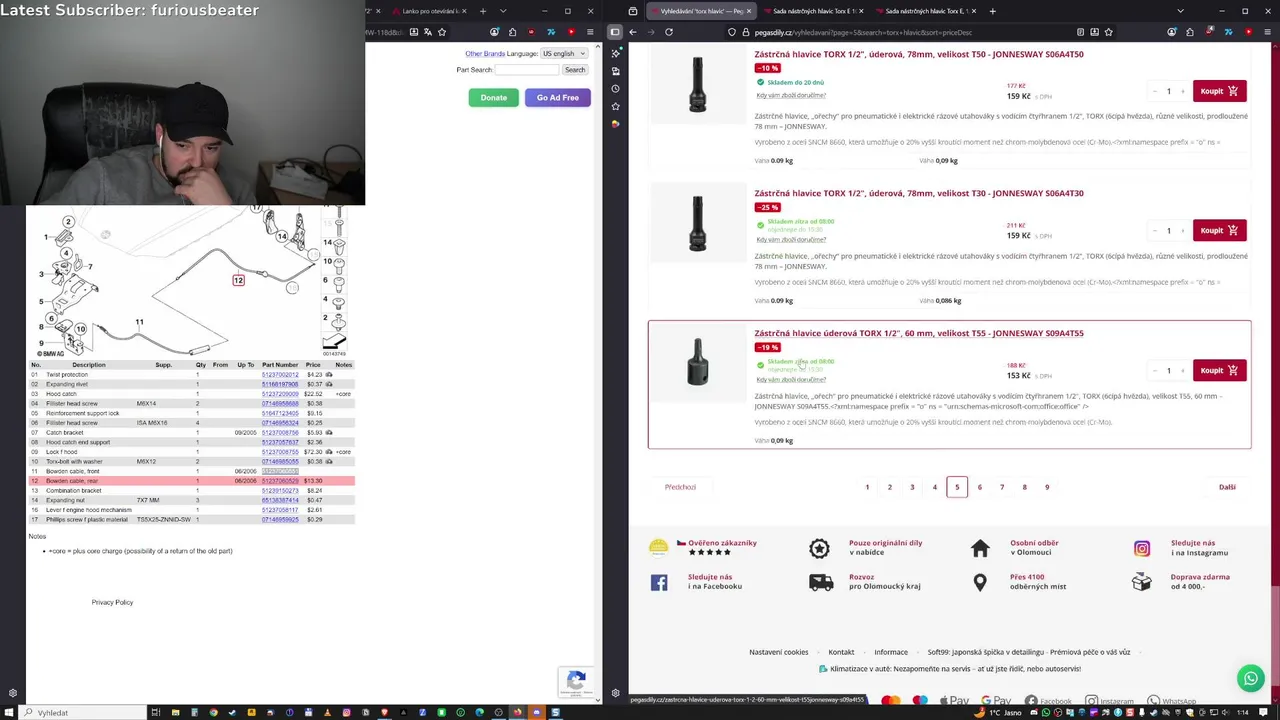Open the Other Brands link
The height and width of the screenshot is (720, 1280).
485,53
